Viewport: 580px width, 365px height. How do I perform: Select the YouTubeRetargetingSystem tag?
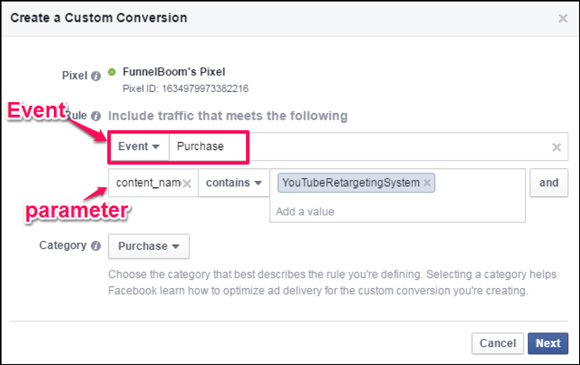click(x=351, y=183)
